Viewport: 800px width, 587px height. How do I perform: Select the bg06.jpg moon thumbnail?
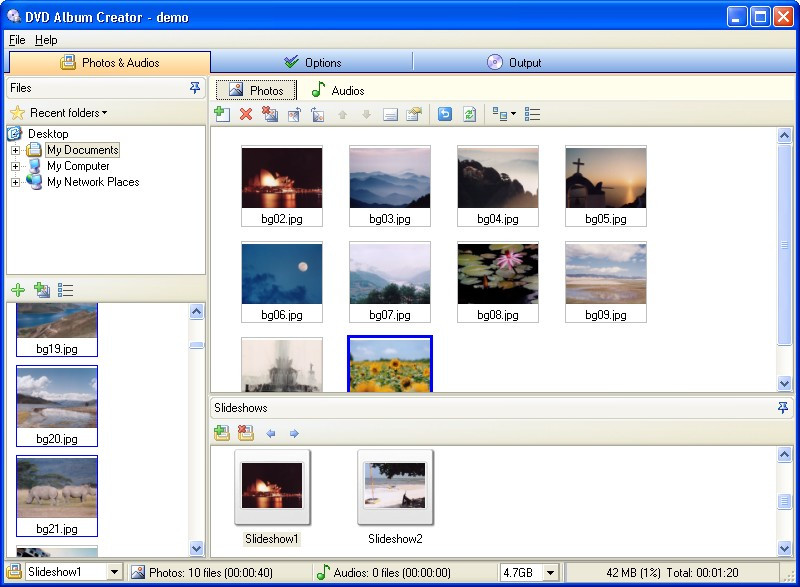[x=282, y=282]
